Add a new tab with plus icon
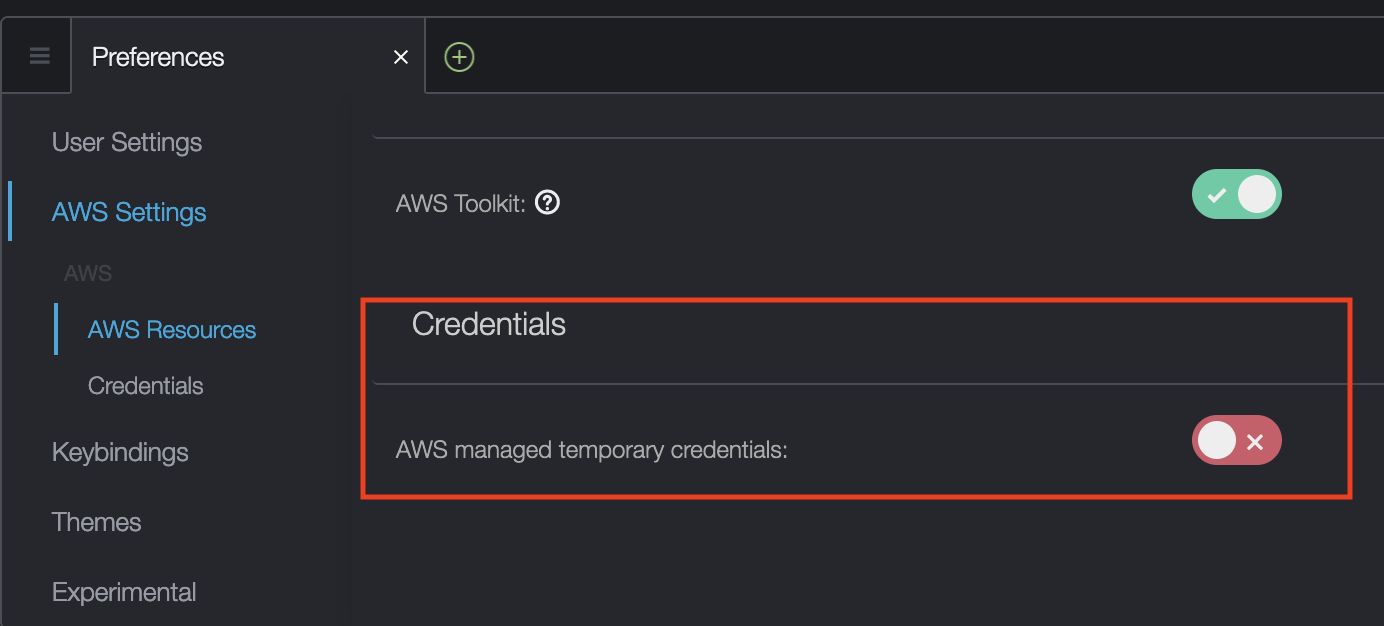 click(x=459, y=57)
